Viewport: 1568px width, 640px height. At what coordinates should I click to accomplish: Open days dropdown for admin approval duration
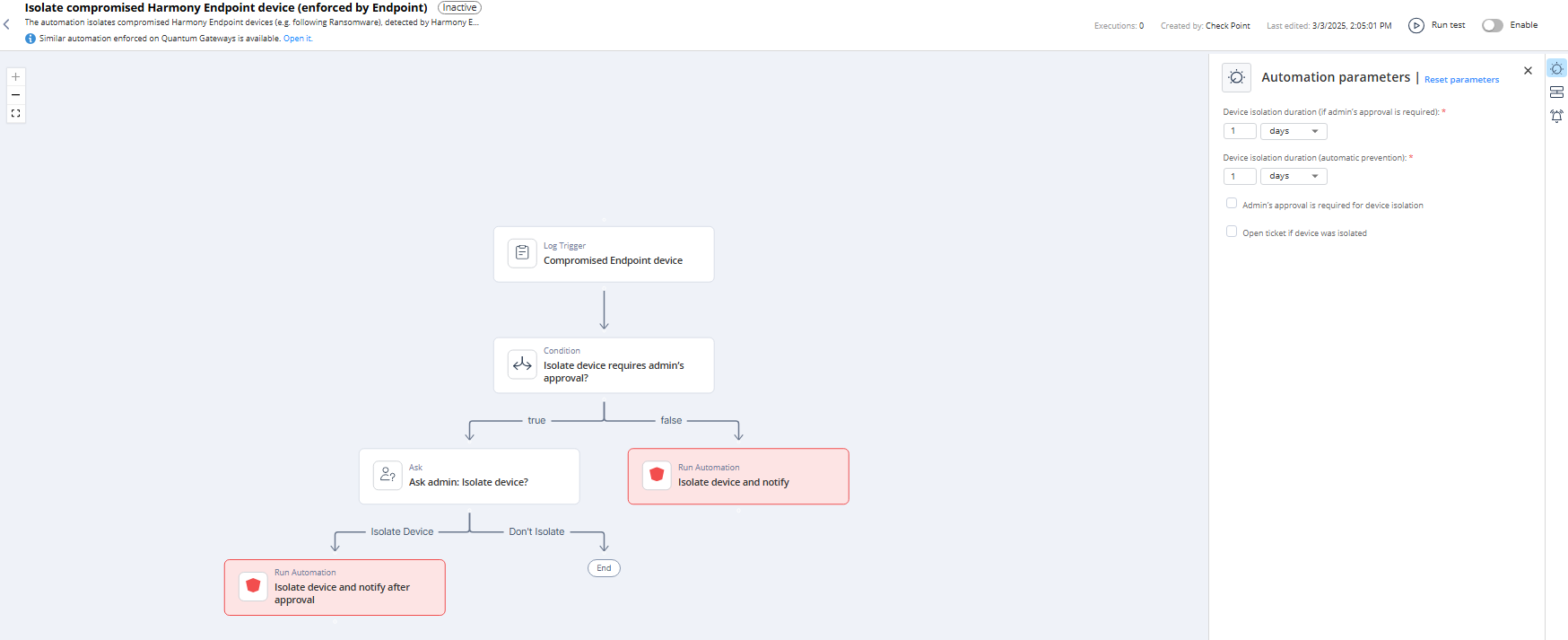[1294, 131]
